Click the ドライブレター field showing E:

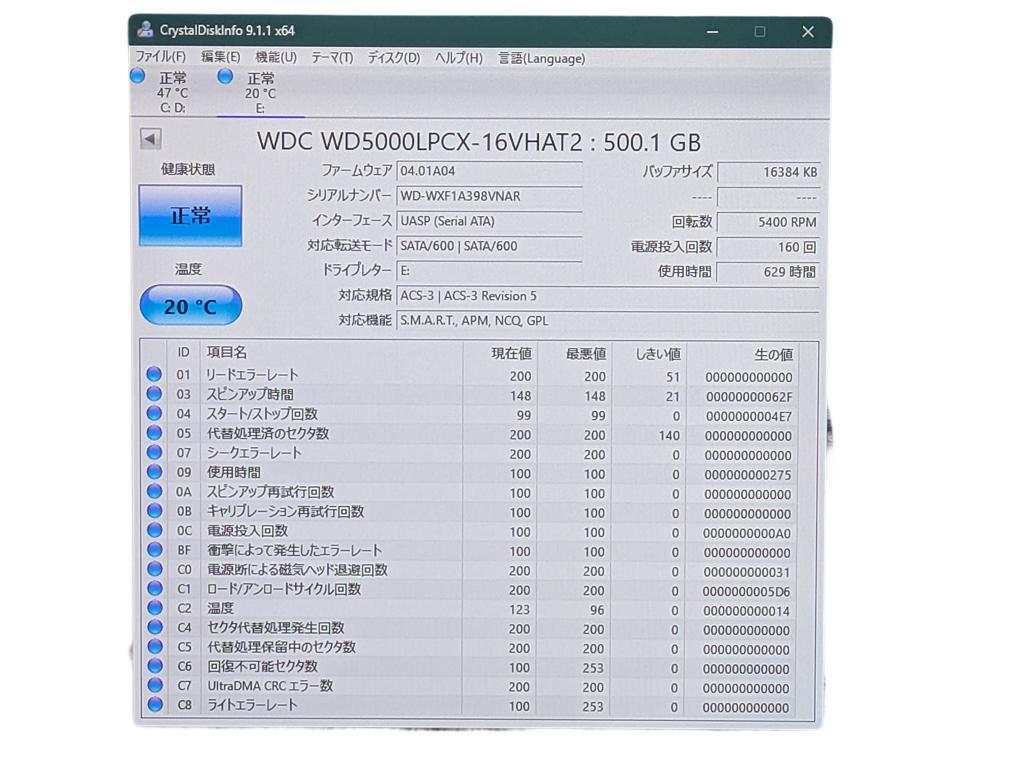pos(489,271)
